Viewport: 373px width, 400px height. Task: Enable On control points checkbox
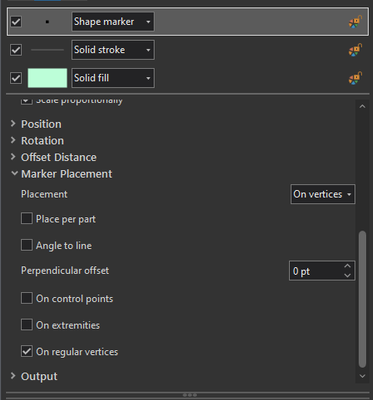pyautogui.click(x=27, y=298)
